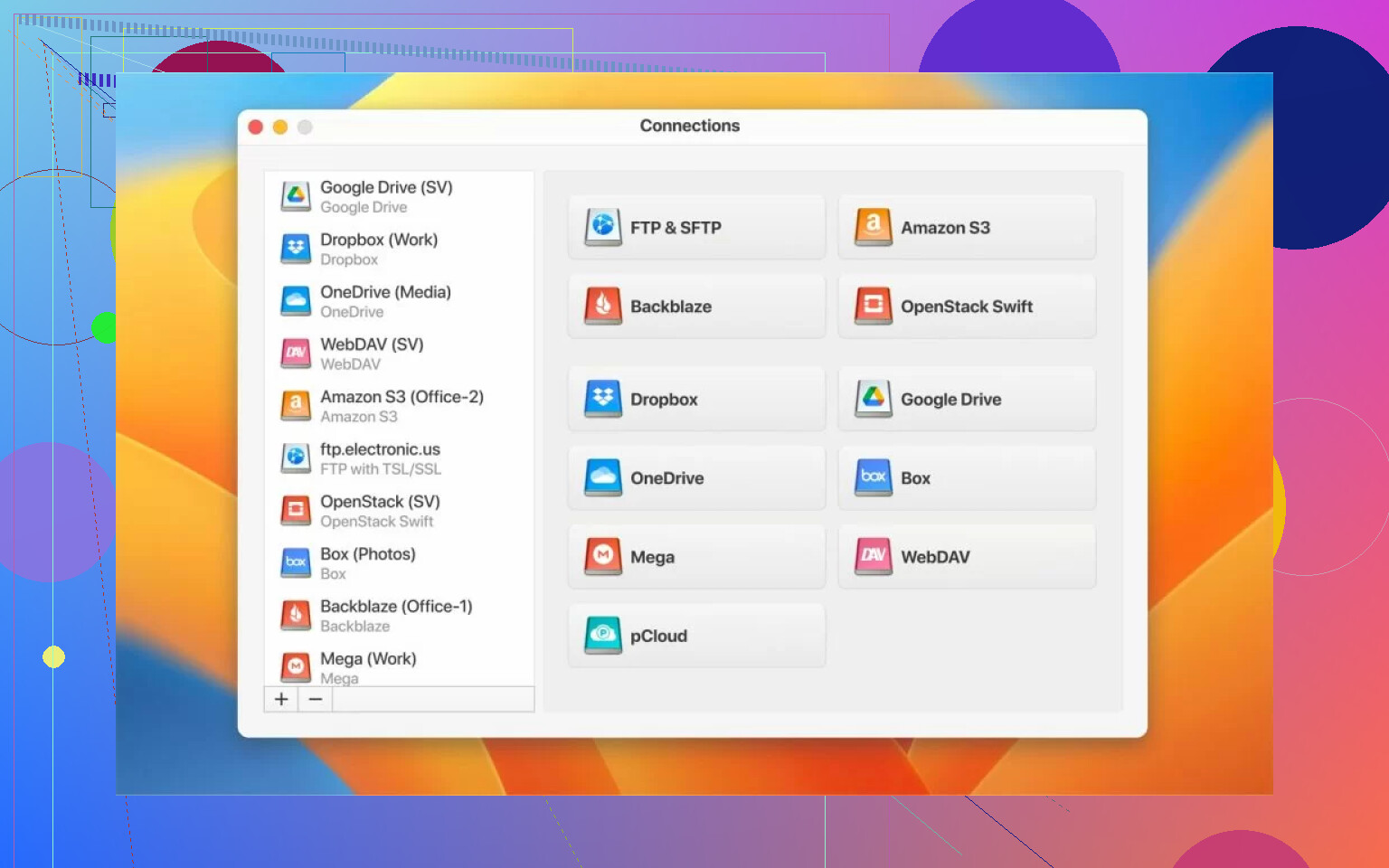The height and width of the screenshot is (868, 1389).
Task: Click the OpenStack (SV) connection icon
Action: pyautogui.click(x=295, y=511)
